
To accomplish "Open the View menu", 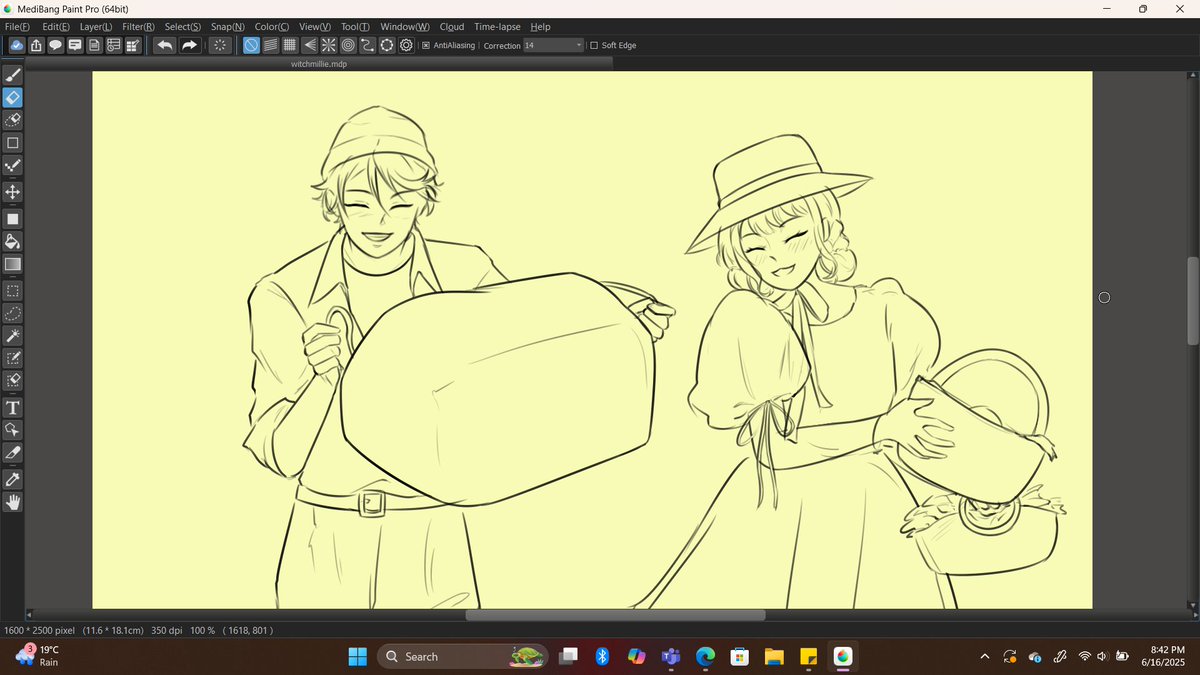I will [315, 27].
